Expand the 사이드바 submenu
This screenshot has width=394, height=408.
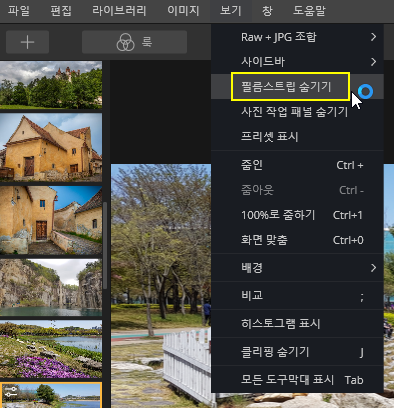(297, 61)
